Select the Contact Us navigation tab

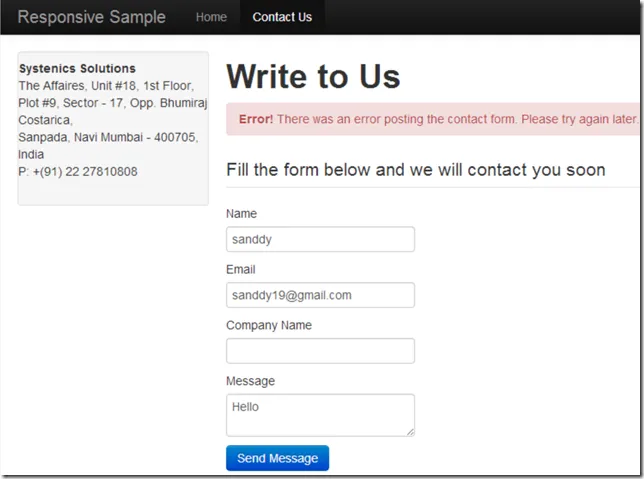click(282, 17)
